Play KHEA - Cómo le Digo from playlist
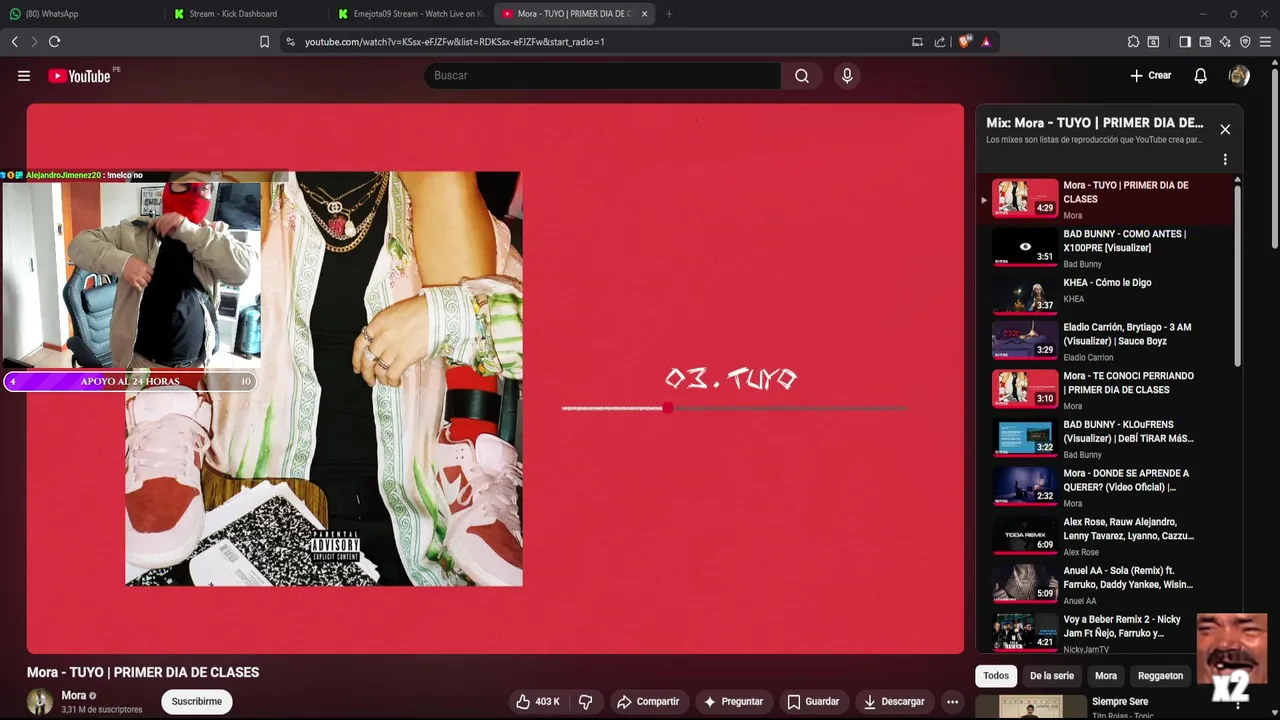Viewport: 1280px width, 720px height. (x=1107, y=295)
